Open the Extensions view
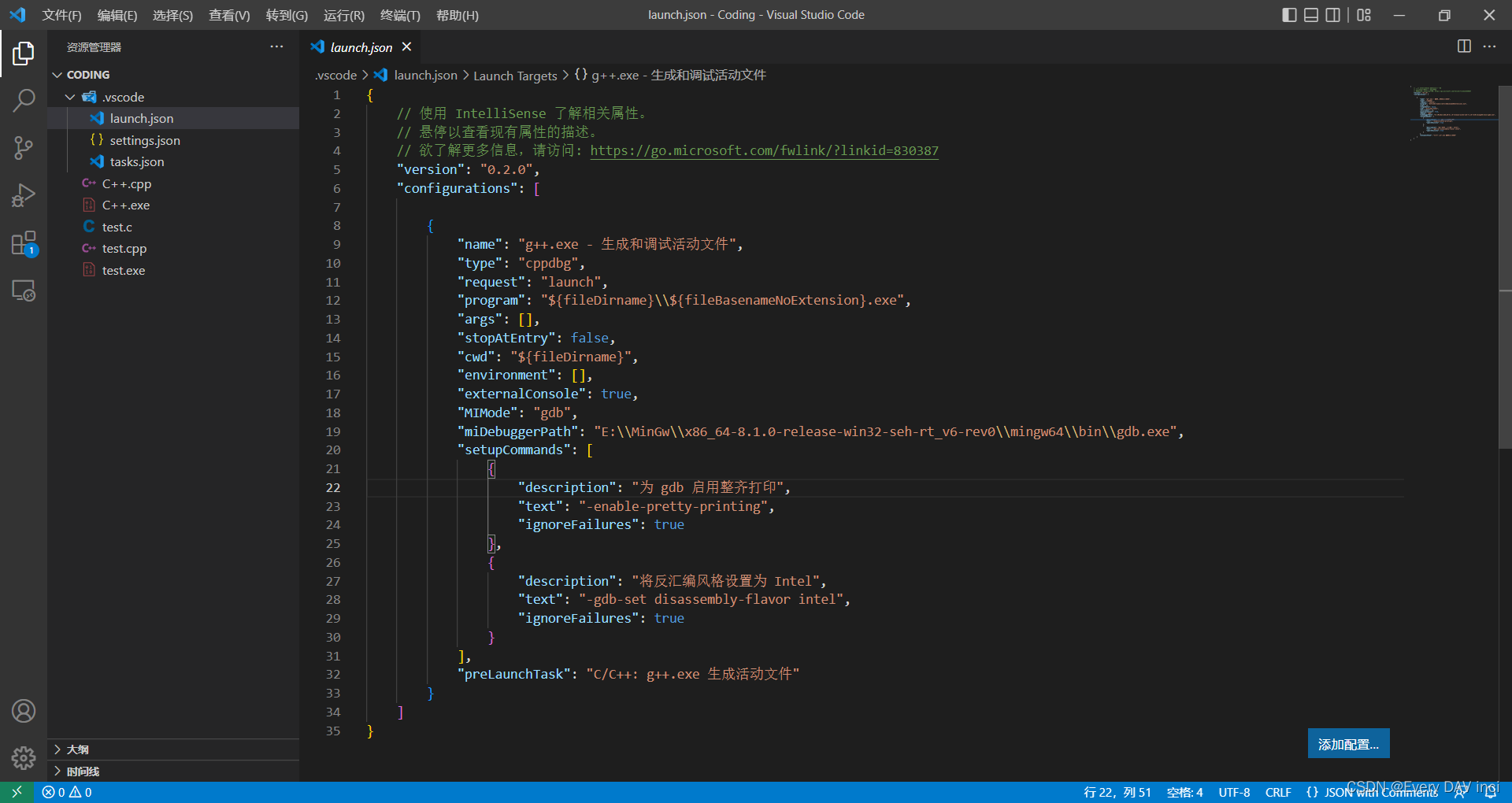Screen dimensions: 1512x803 (24, 243)
